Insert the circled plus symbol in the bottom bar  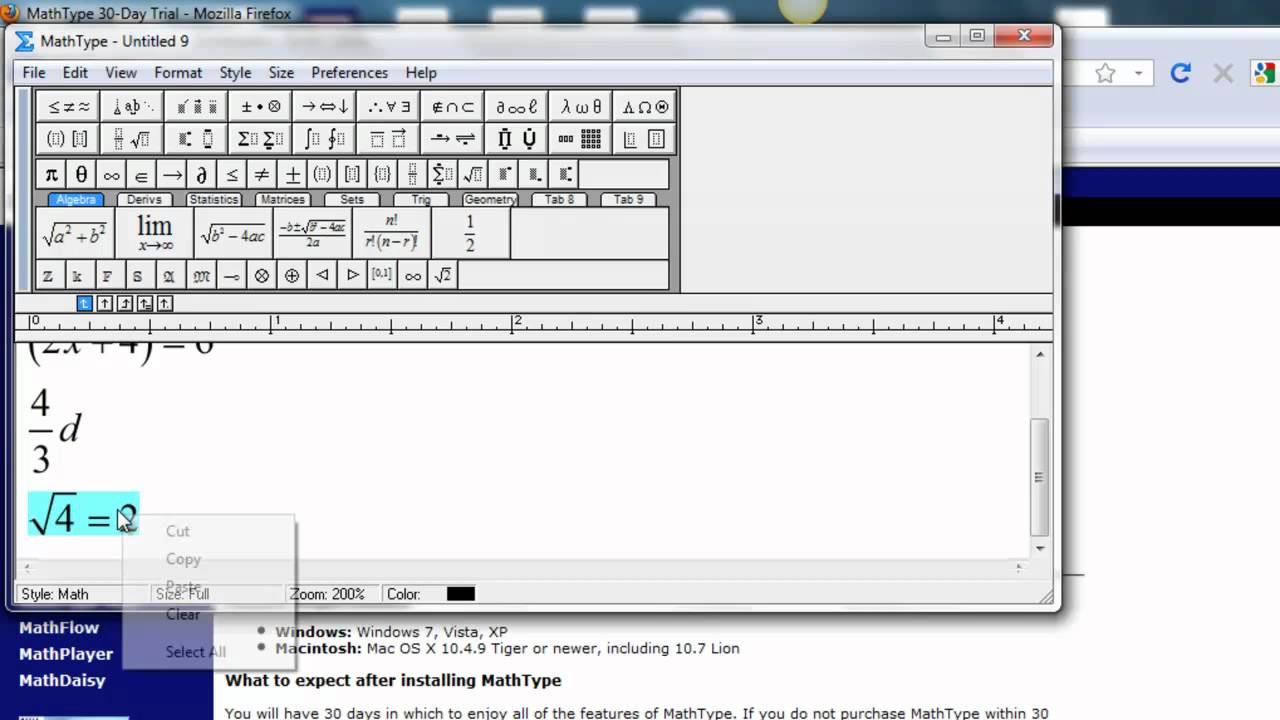click(292, 276)
